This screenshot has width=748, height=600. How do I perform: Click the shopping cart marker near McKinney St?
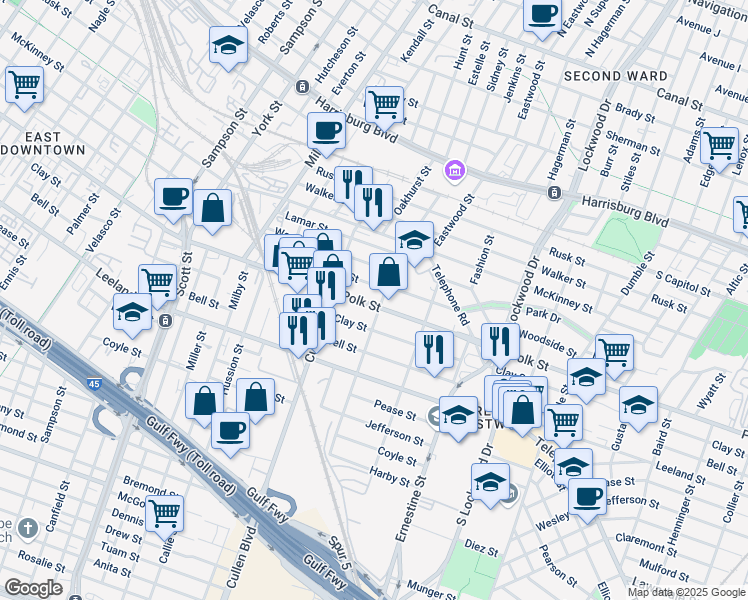[x=24, y=88]
